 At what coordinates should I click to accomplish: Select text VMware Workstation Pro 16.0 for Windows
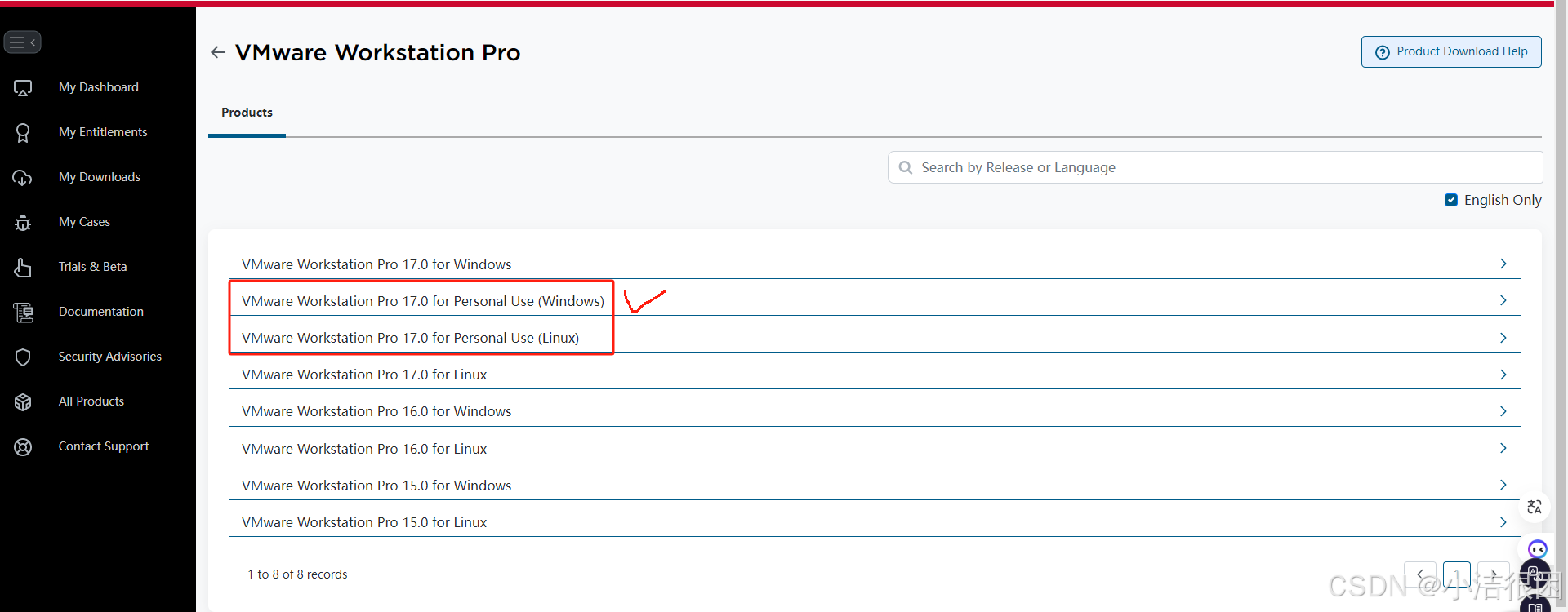pyautogui.click(x=376, y=411)
